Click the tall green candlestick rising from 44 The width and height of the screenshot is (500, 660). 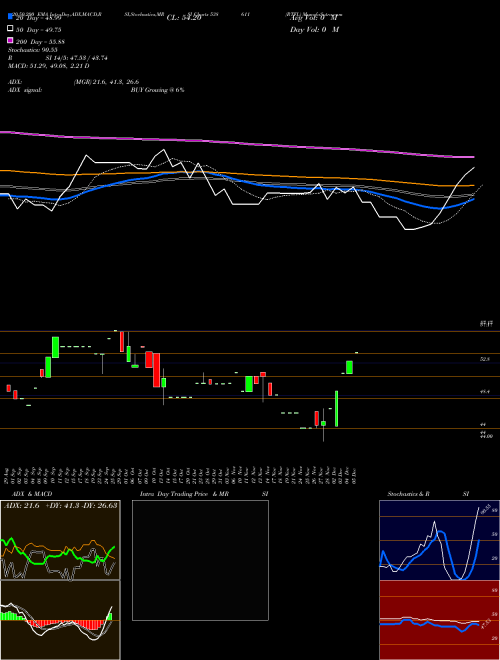click(x=337, y=409)
